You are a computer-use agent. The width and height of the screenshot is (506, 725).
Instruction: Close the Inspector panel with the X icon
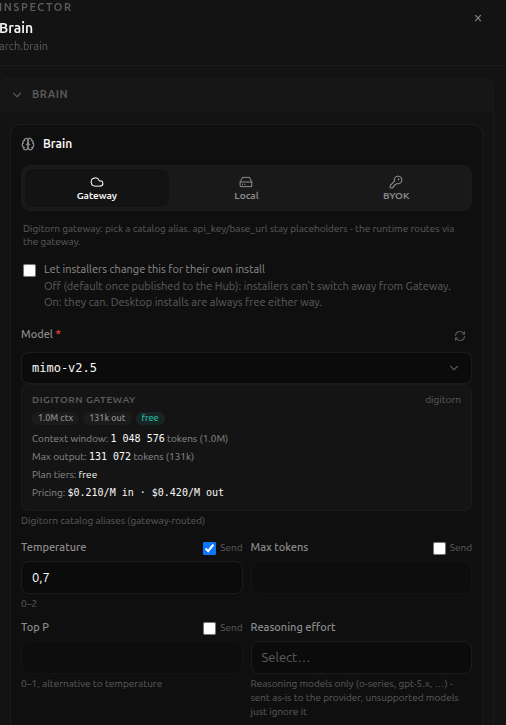point(478,18)
